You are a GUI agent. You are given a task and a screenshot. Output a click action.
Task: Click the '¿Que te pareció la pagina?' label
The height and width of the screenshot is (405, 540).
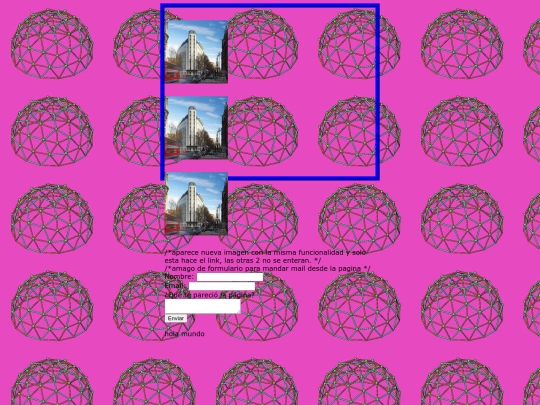pyautogui.click(x=209, y=295)
